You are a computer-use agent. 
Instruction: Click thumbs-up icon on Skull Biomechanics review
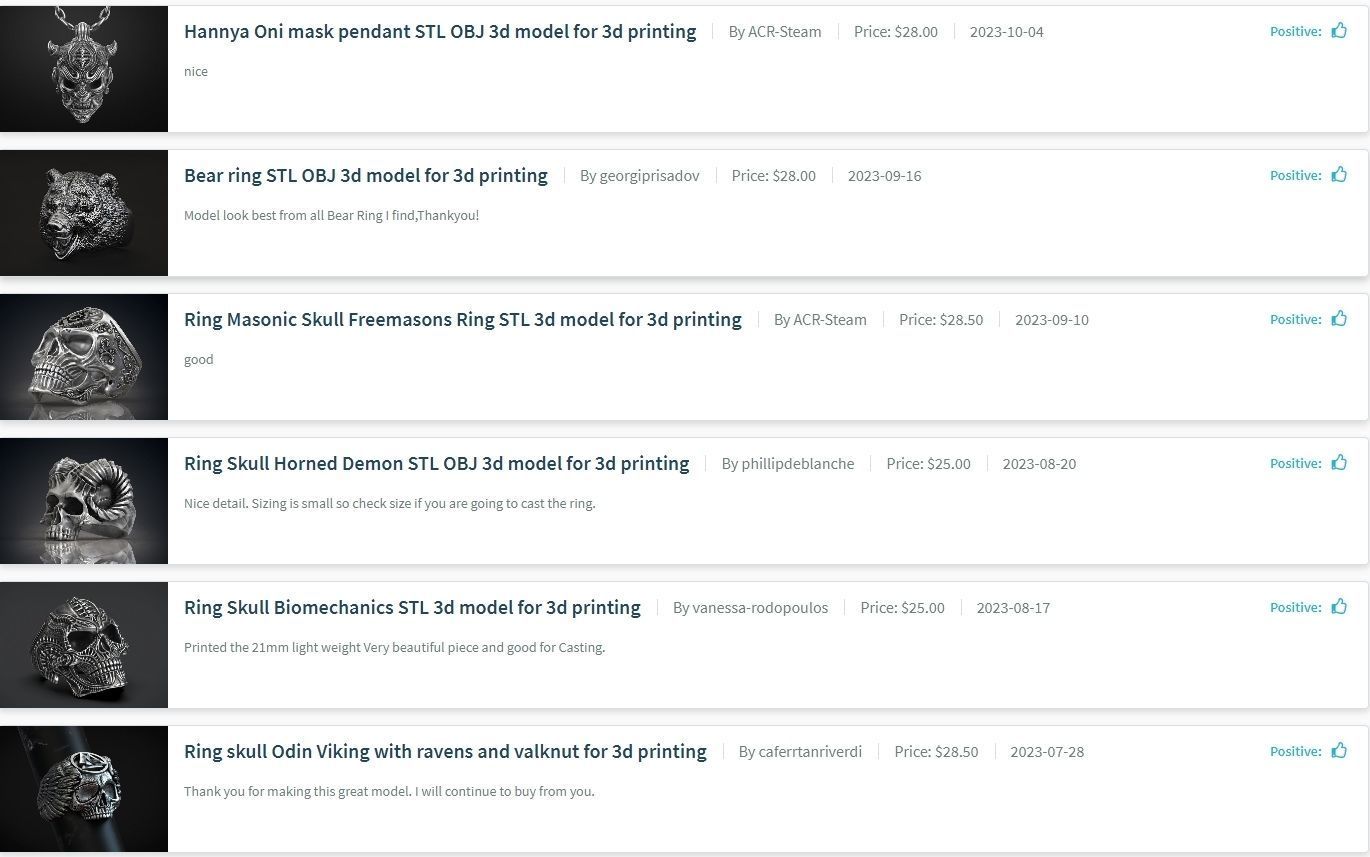click(x=1339, y=607)
